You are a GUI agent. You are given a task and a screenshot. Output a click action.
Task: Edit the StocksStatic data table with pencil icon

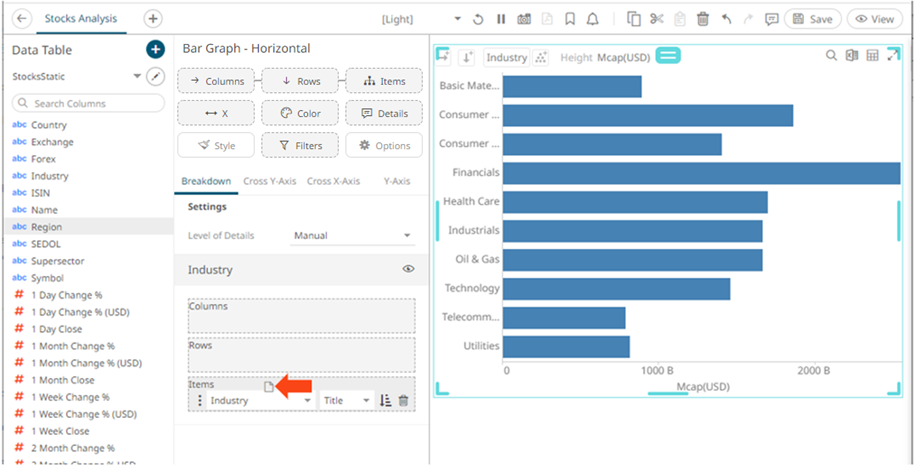click(x=155, y=77)
